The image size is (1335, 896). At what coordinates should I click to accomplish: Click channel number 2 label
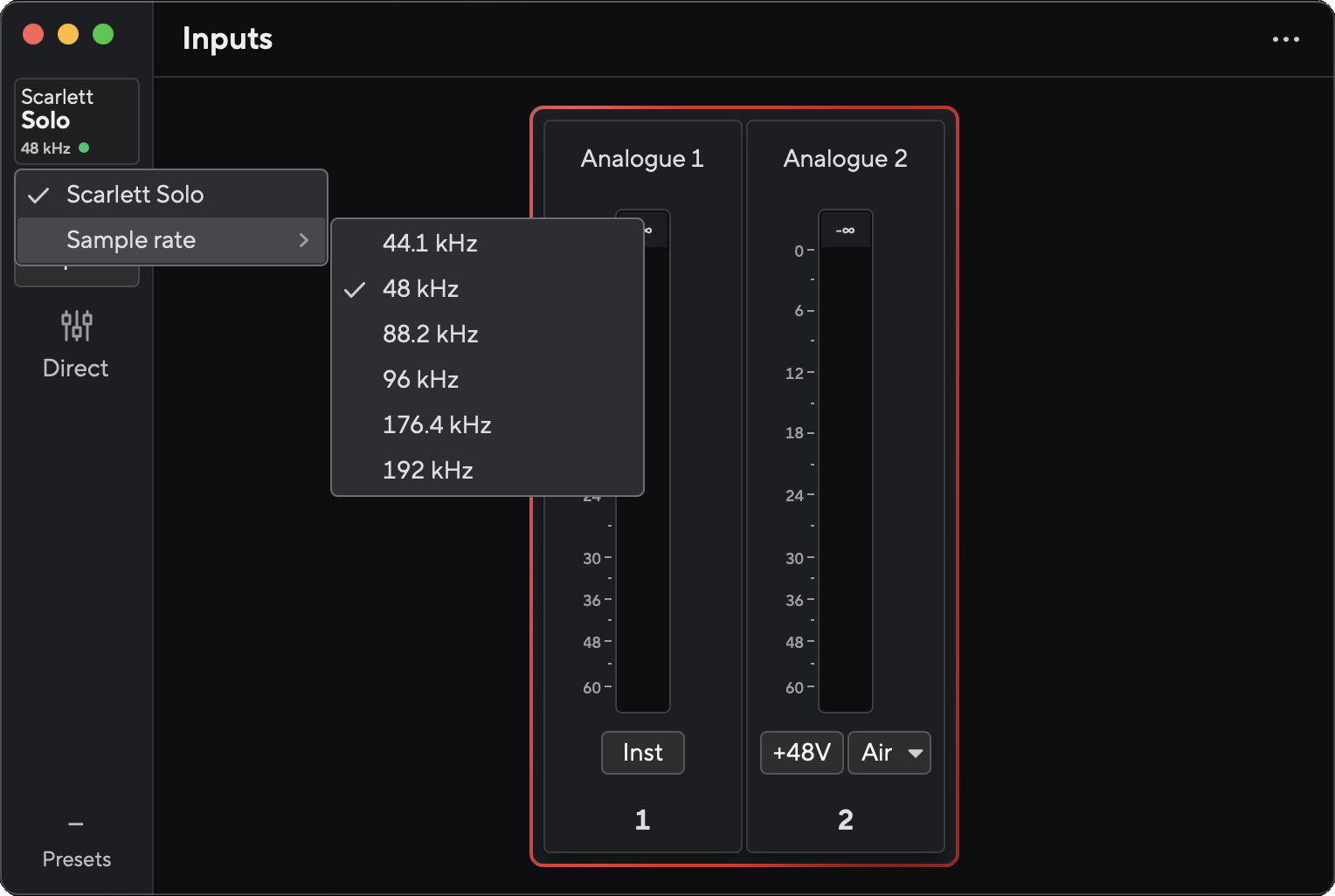coord(845,820)
